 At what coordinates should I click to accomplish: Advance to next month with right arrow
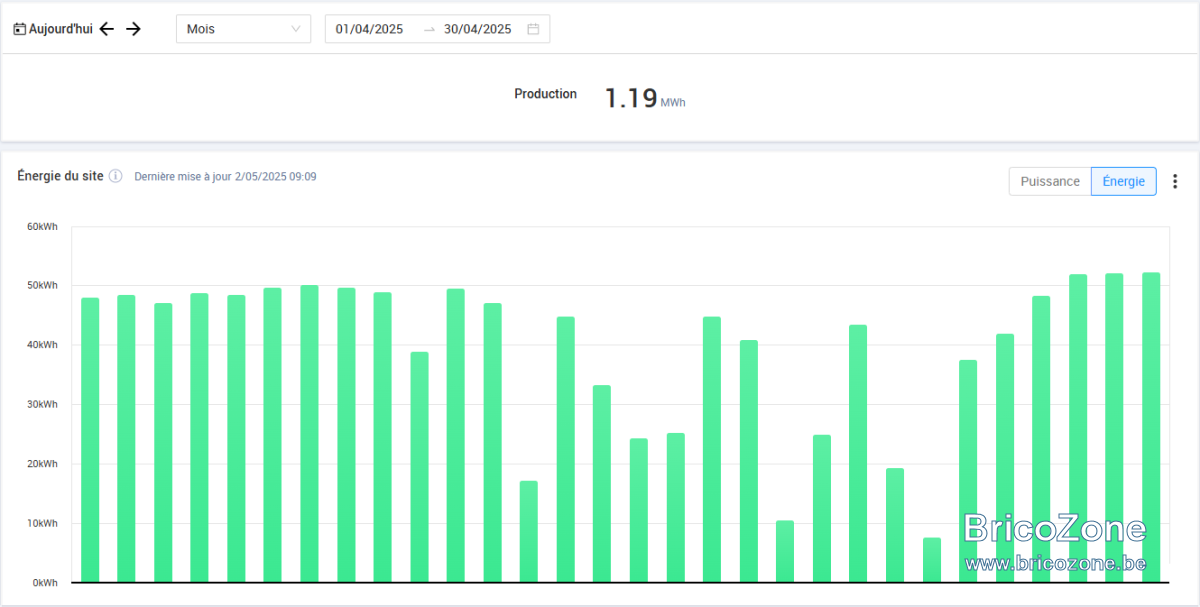(134, 29)
